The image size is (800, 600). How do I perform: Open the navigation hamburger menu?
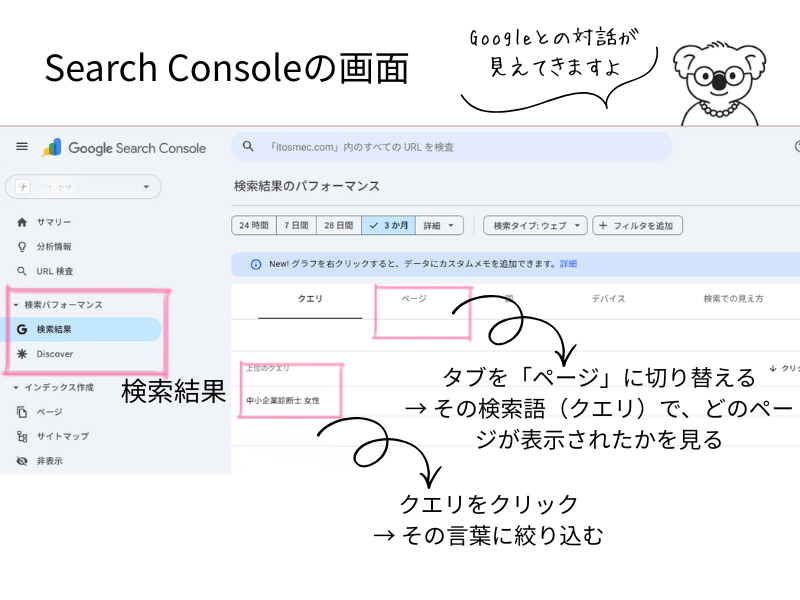point(21,146)
